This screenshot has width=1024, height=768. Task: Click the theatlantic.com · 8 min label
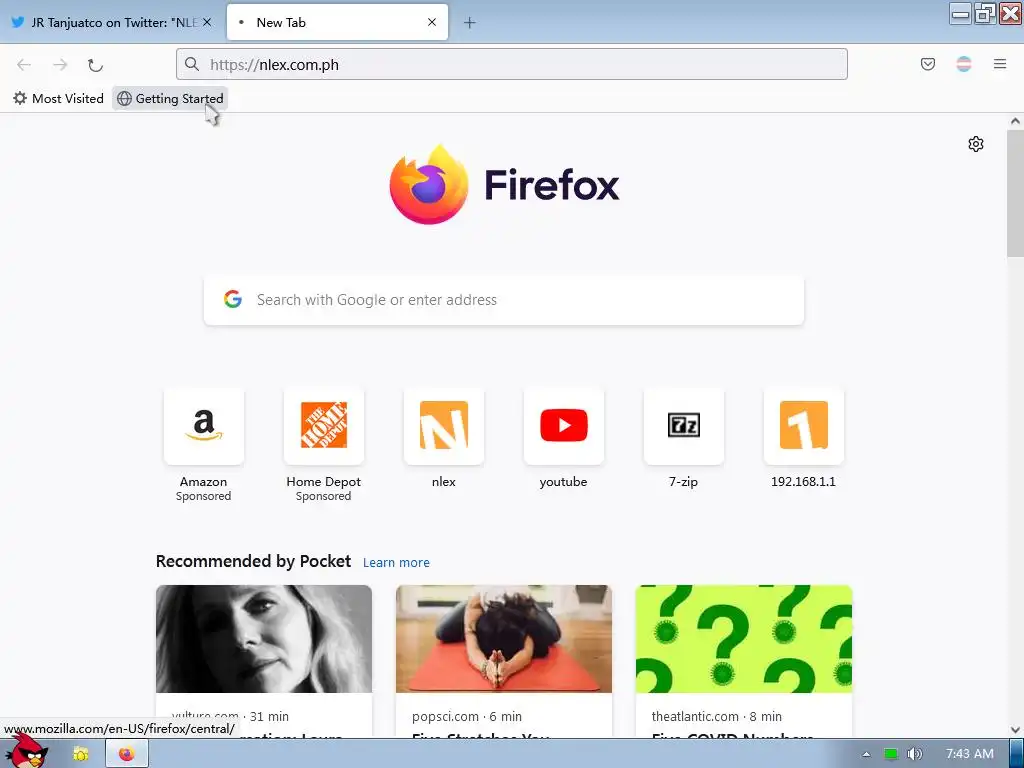(x=716, y=716)
